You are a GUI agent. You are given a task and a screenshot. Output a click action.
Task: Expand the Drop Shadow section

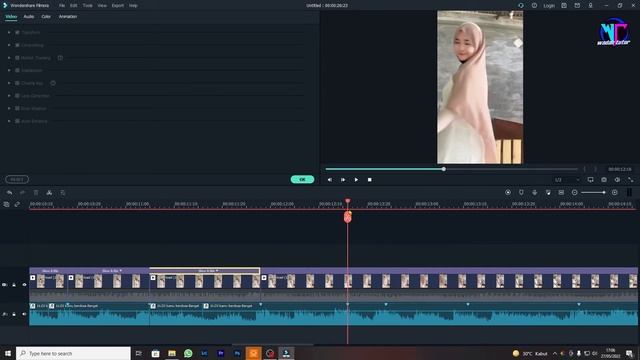click(x=9, y=109)
